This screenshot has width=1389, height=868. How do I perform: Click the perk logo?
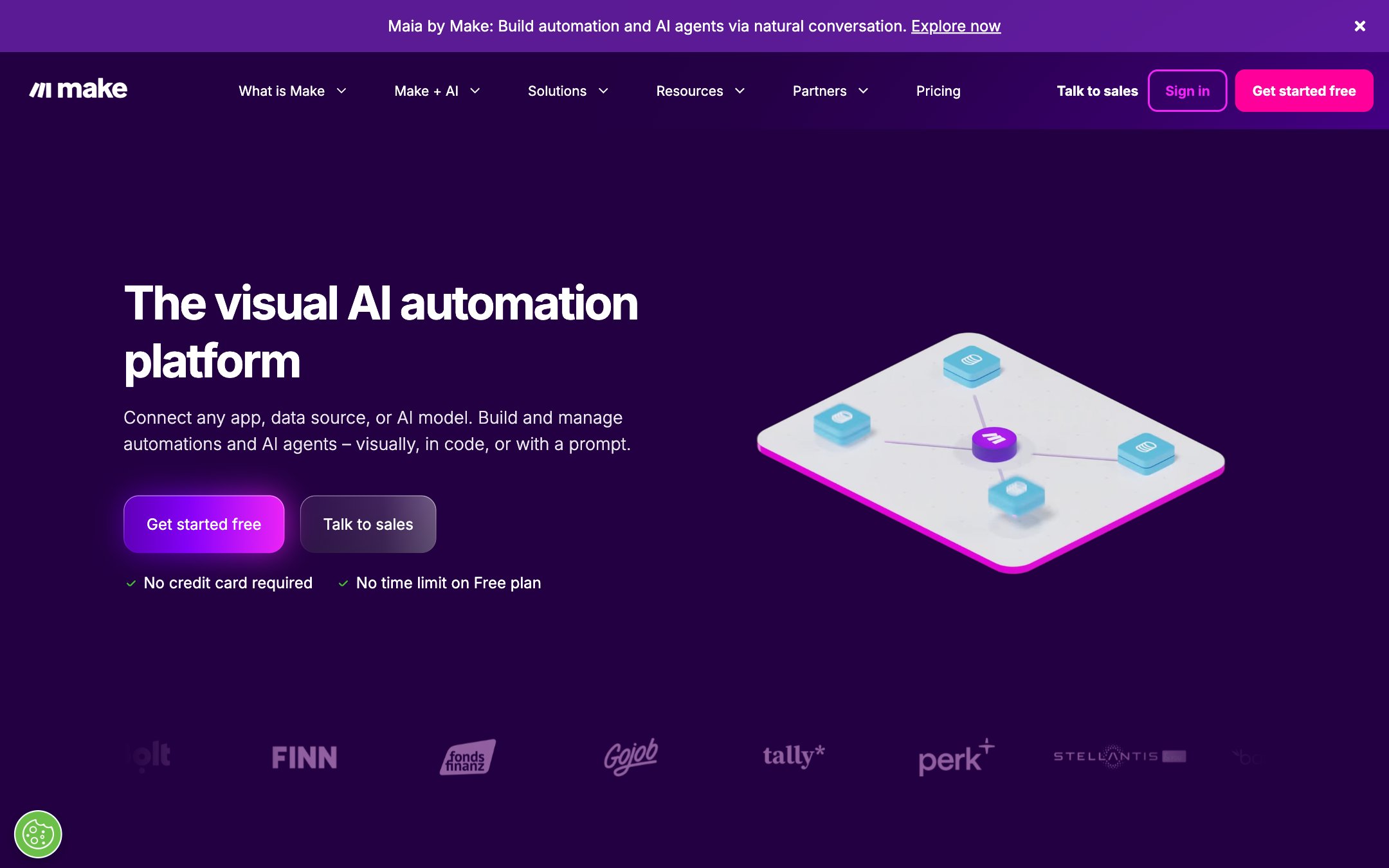tap(956, 757)
